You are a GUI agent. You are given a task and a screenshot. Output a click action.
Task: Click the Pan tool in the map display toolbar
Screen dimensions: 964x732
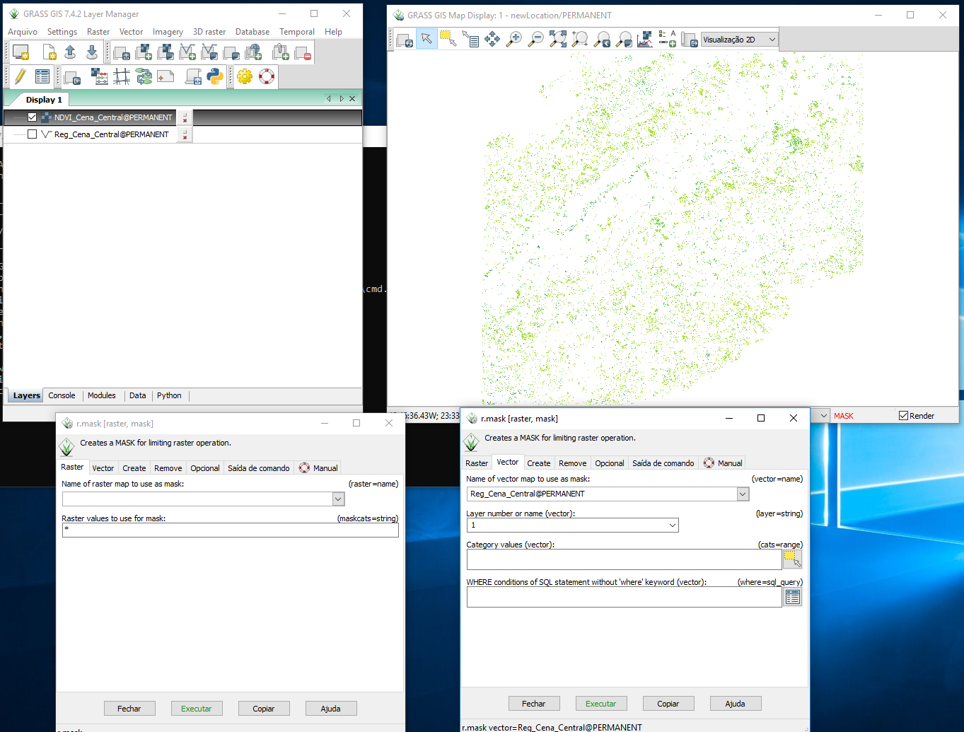(x=492, y=39)
